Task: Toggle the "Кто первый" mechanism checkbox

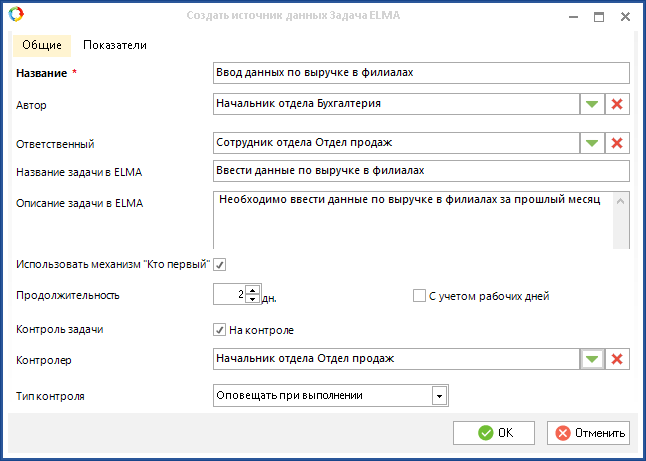Action: (x=220, y=264)
